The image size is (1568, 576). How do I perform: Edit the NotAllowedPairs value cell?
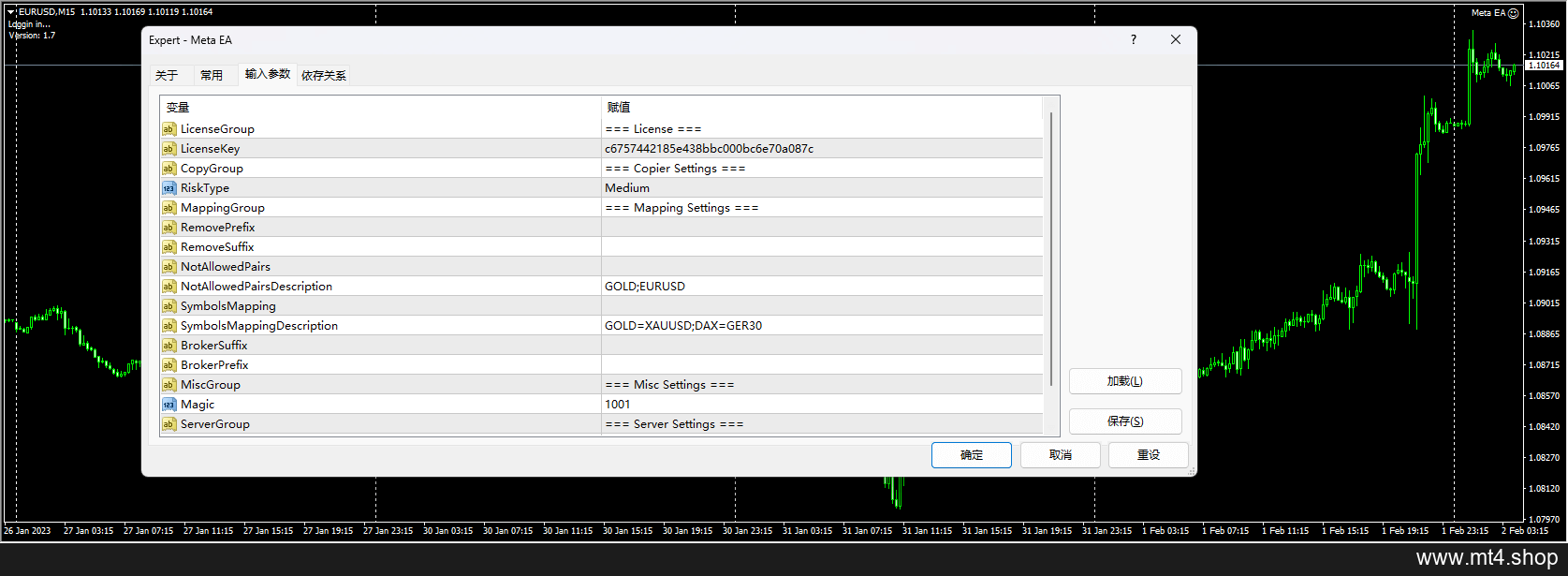(822, 267)
